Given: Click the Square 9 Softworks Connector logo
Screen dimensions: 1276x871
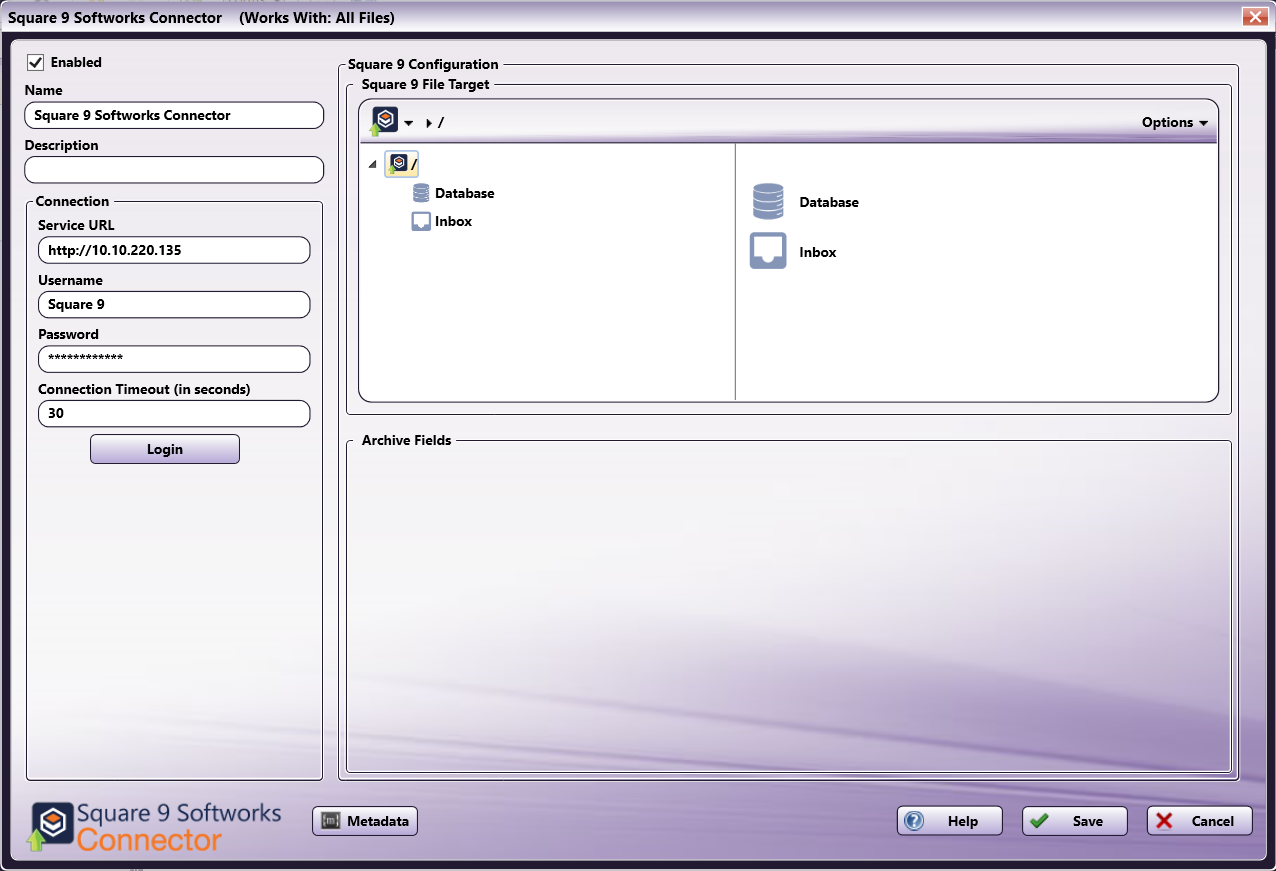Looking at the screenshot, I should pyautogui.click(x=154, y=828).
